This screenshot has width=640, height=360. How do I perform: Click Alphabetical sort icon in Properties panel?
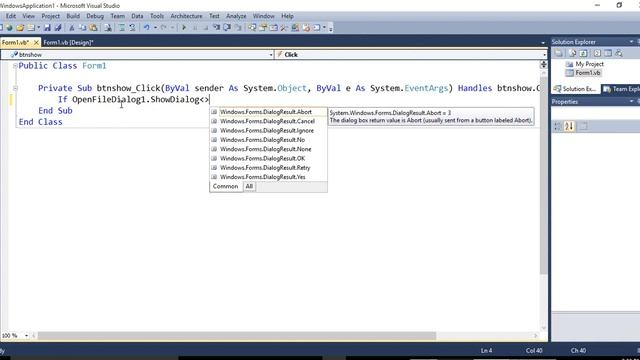coord(569,126)
